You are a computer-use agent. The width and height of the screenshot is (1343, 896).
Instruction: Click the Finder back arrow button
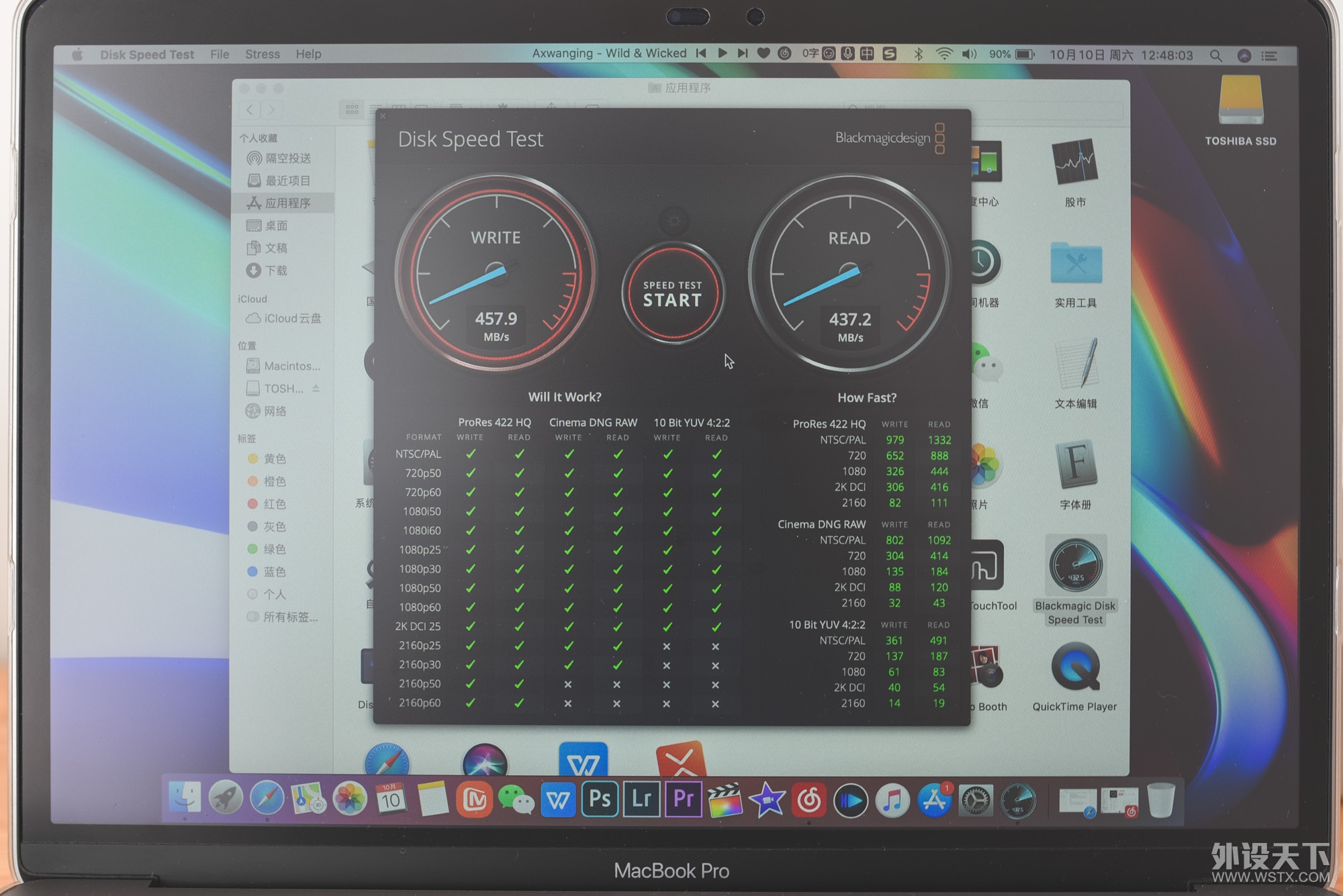[250, 110]
